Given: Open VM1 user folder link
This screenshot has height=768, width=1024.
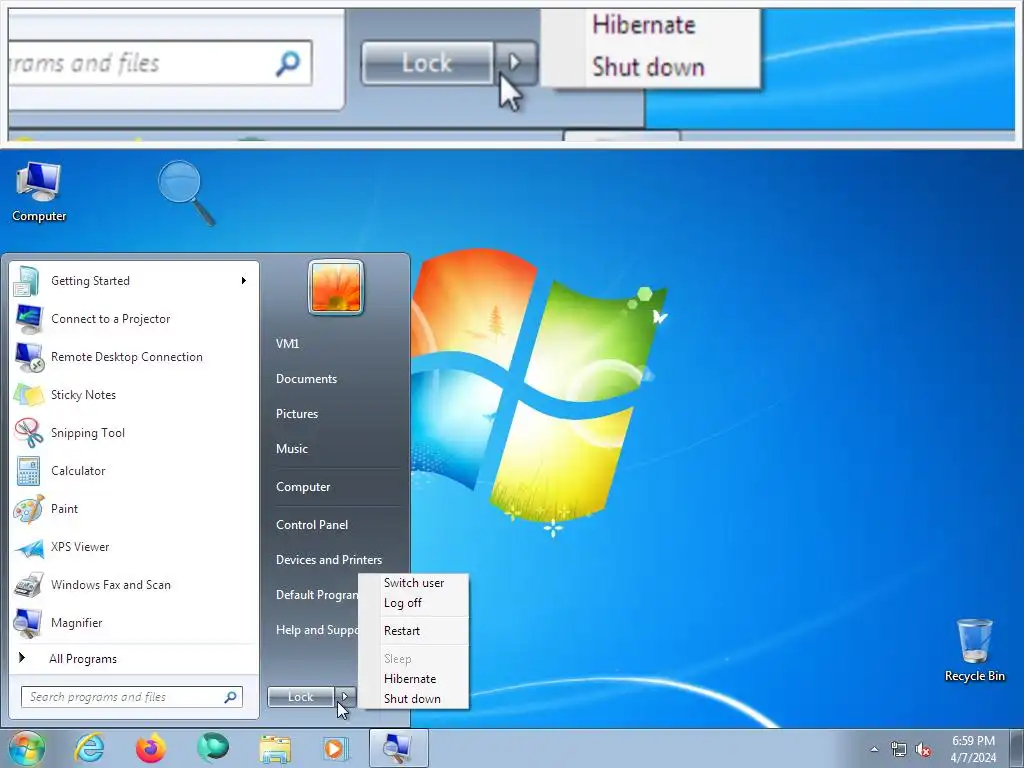Looking at the screenshot, I should tap(287, 344).
